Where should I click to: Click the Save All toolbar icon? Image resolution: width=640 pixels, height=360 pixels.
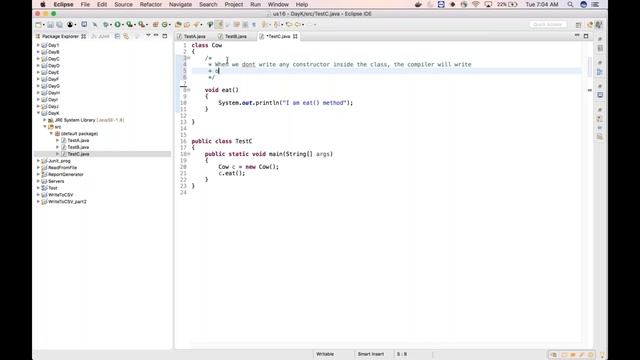[x=60, y=25]
